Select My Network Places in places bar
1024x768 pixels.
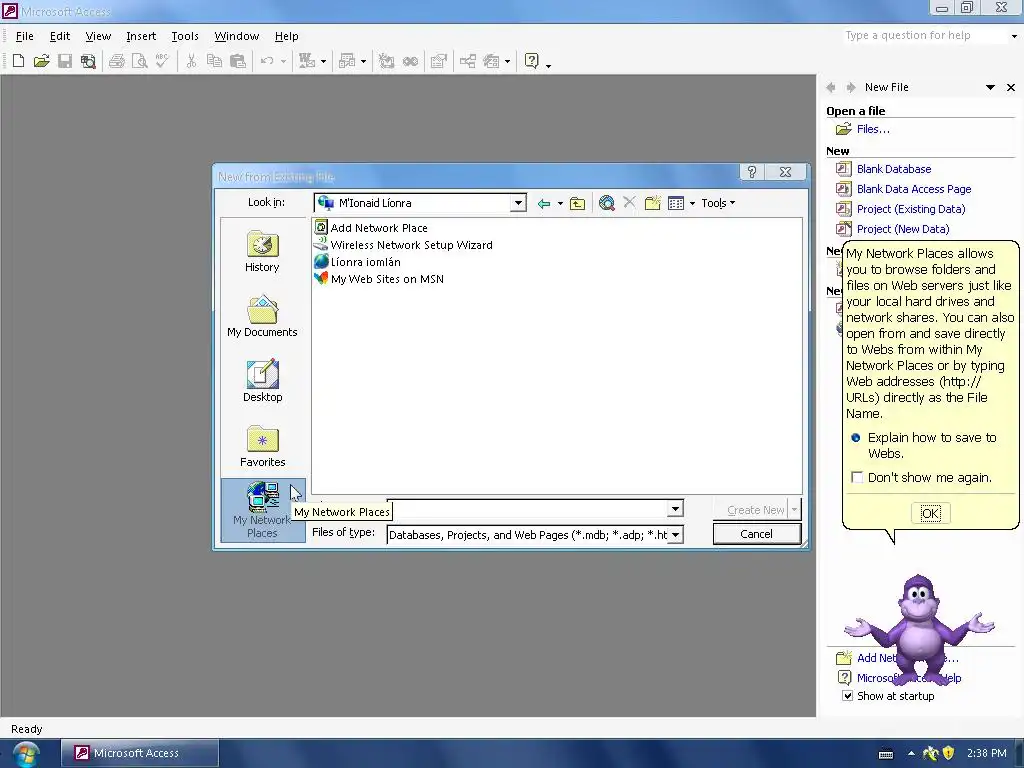pyautogui.click(x=262, y=510)
